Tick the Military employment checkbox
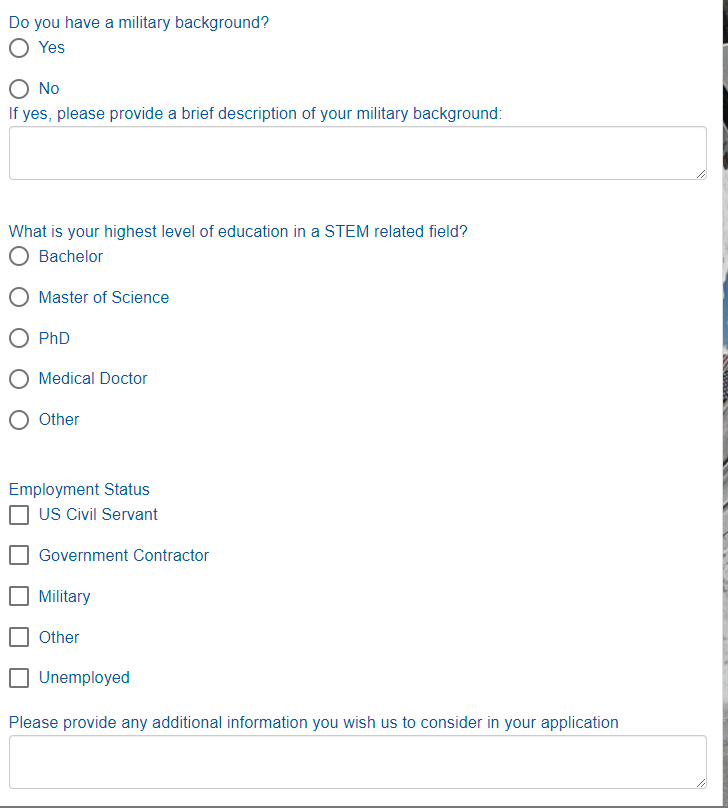Screen dimensions: 728x808 (19, 597)
